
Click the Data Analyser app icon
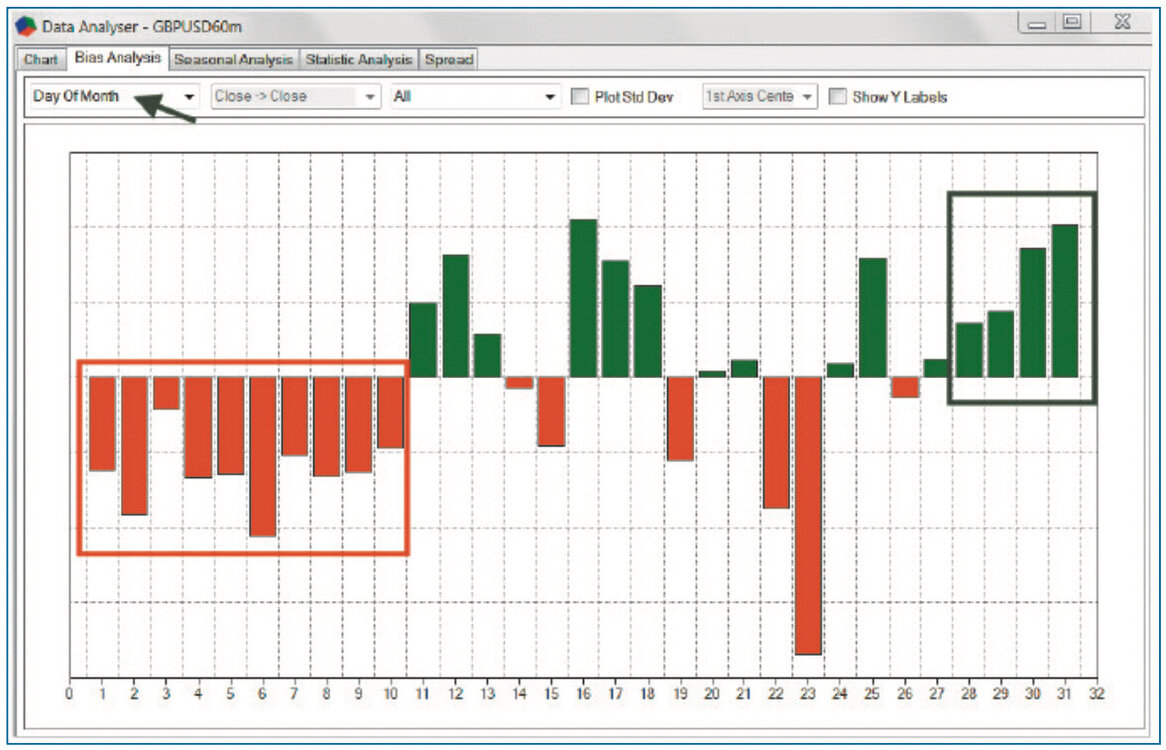pos(26,26)
